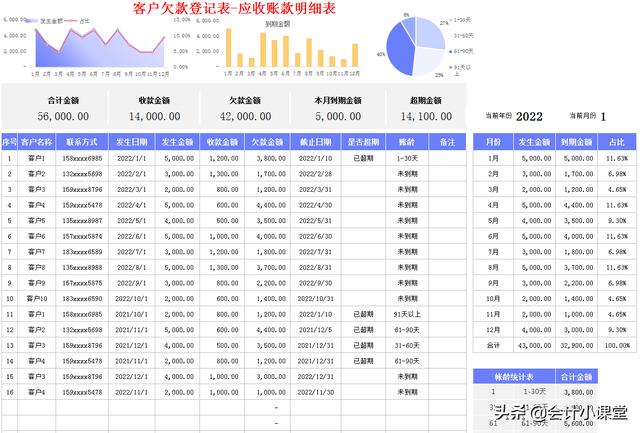Select the 当前月份 value 1
This screenshot has width=640, height=433.
pos(603,117)
